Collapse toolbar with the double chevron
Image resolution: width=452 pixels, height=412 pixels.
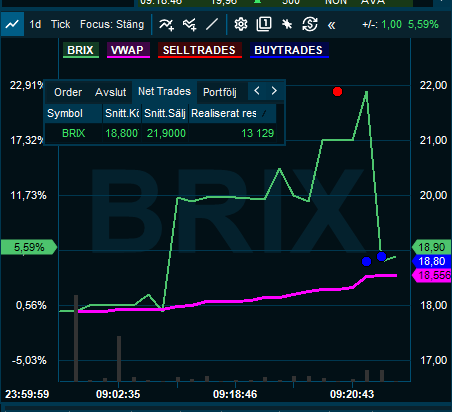331,25
